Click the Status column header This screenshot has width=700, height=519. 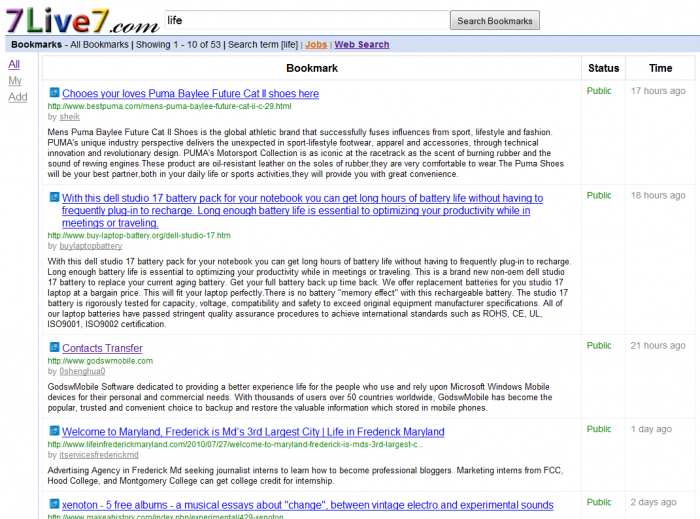tap(603, 68)
